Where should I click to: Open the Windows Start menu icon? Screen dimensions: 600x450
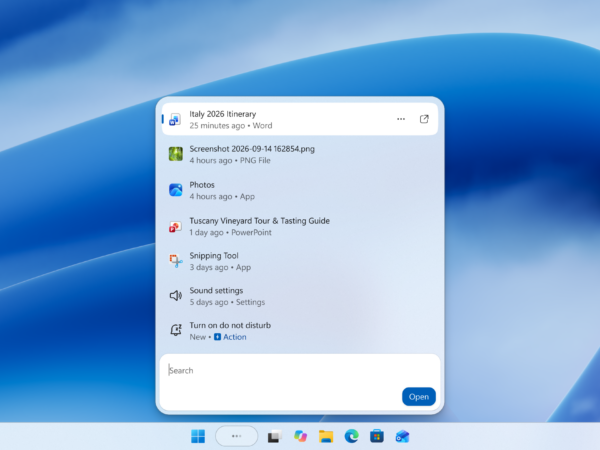coord(198,436)
